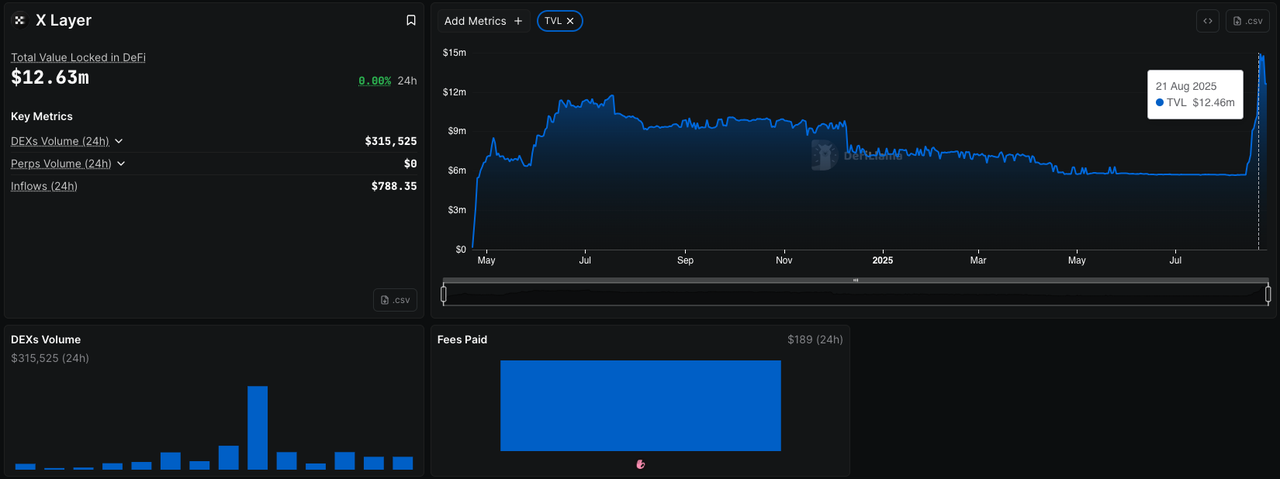Download key metrics with bottom-left .csv button

(x=395, y=300)
